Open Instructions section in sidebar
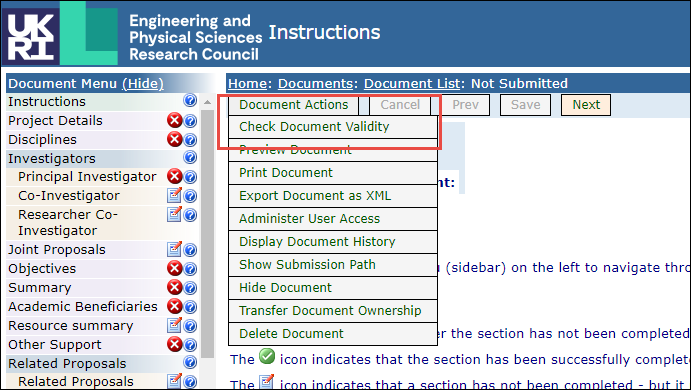 click(47, 101)
